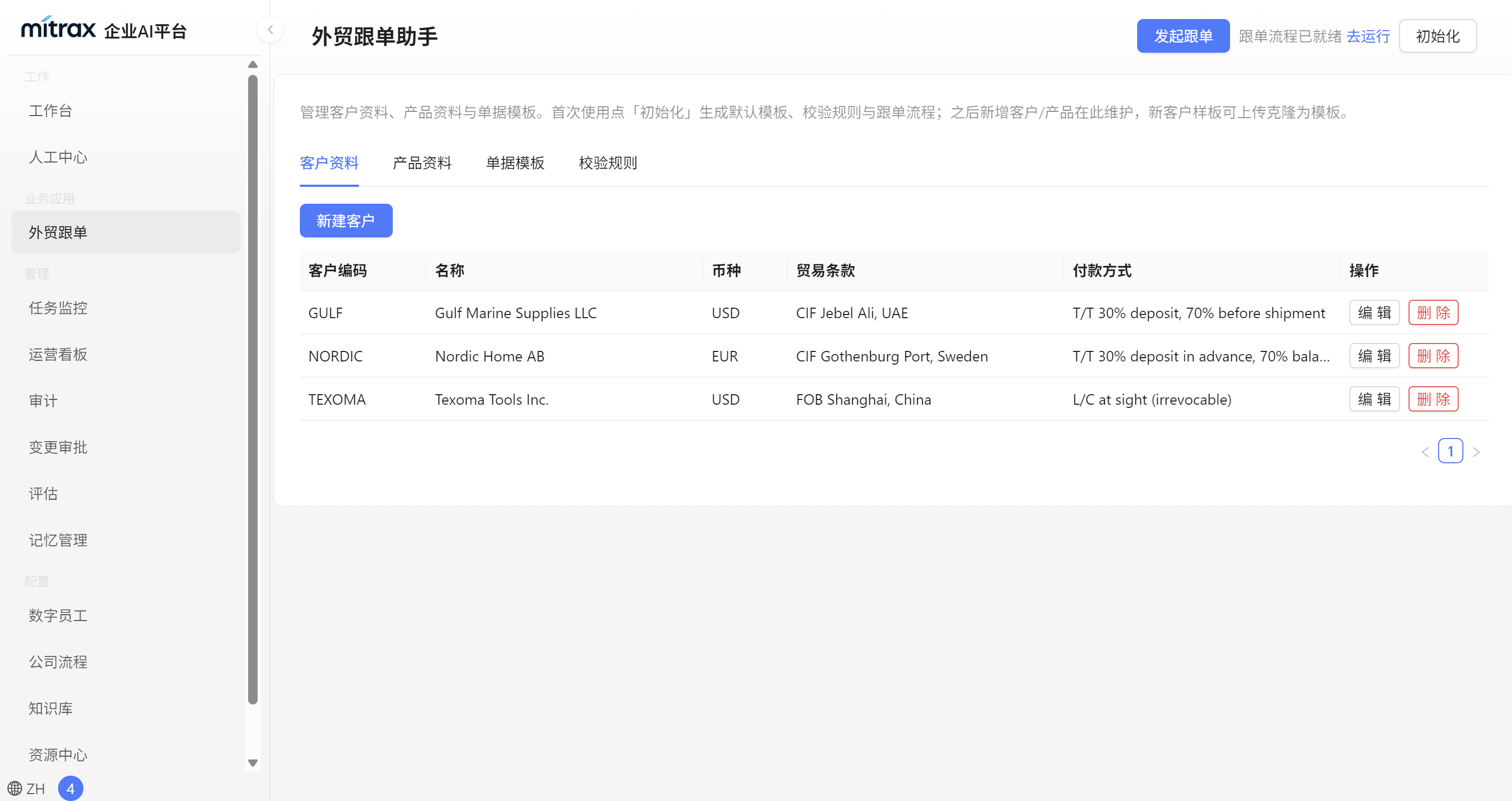Open 数字员工 in the sidebar
This screenshot has width=1512, height=801.
tap(126, 616)
